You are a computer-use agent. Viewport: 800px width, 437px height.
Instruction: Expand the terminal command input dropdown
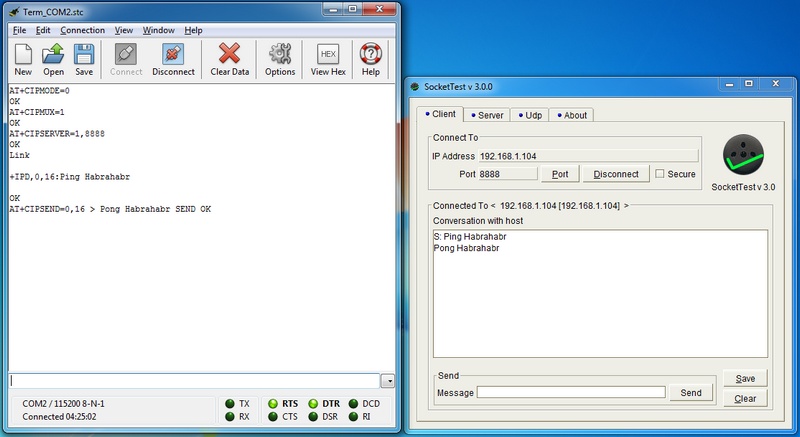point(388,380)
